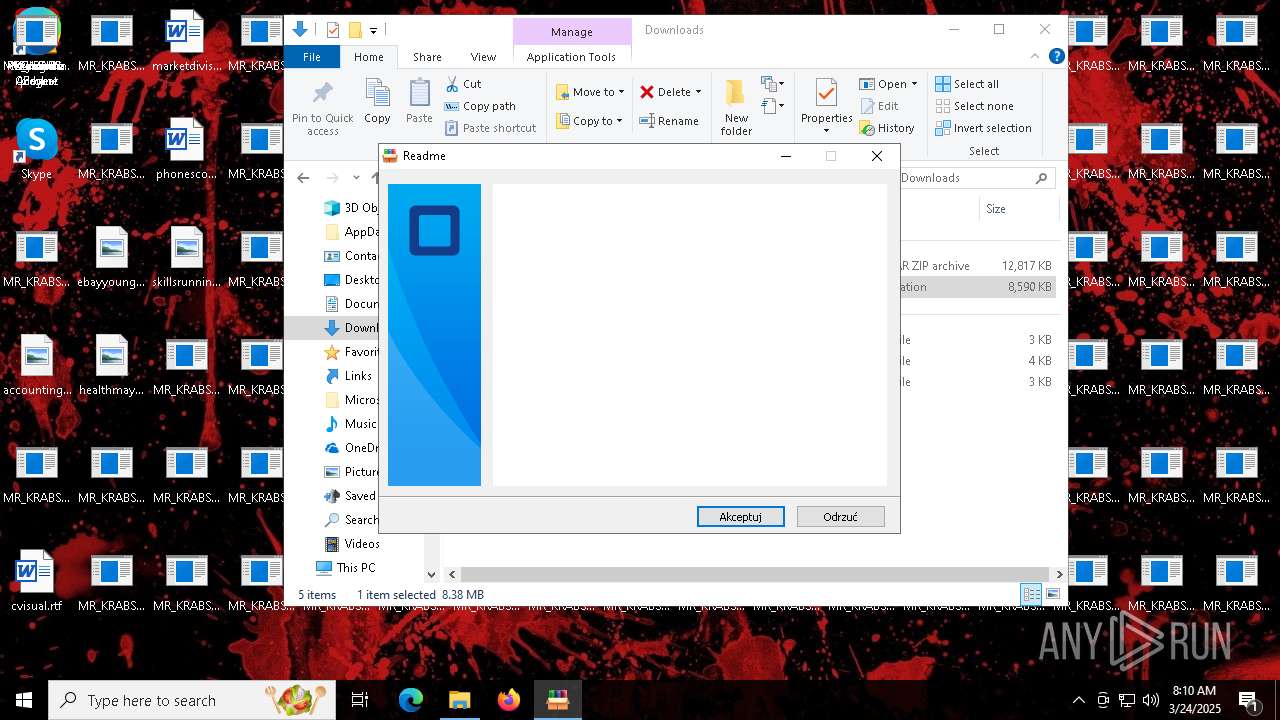The image size is (1280, 720).
Task: Select the file sized 12,817 KB
Action: tap(978, 266)
